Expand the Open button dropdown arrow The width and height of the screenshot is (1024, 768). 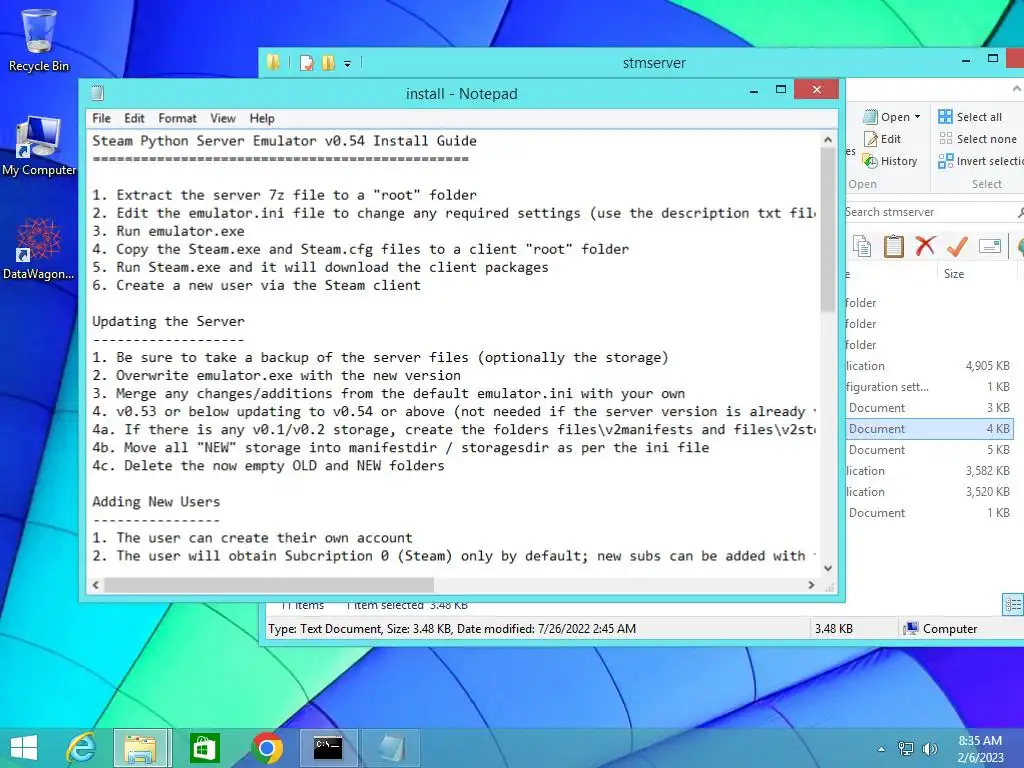coord(918,117)
